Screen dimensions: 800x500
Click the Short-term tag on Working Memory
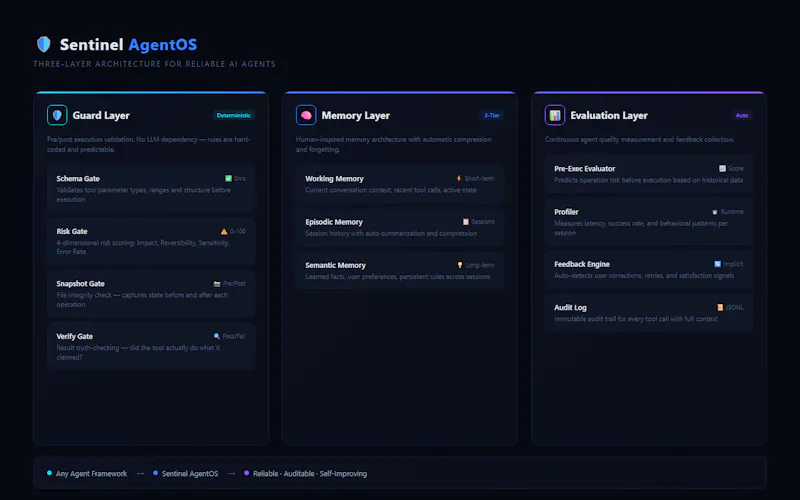click(x=479, y=179)
